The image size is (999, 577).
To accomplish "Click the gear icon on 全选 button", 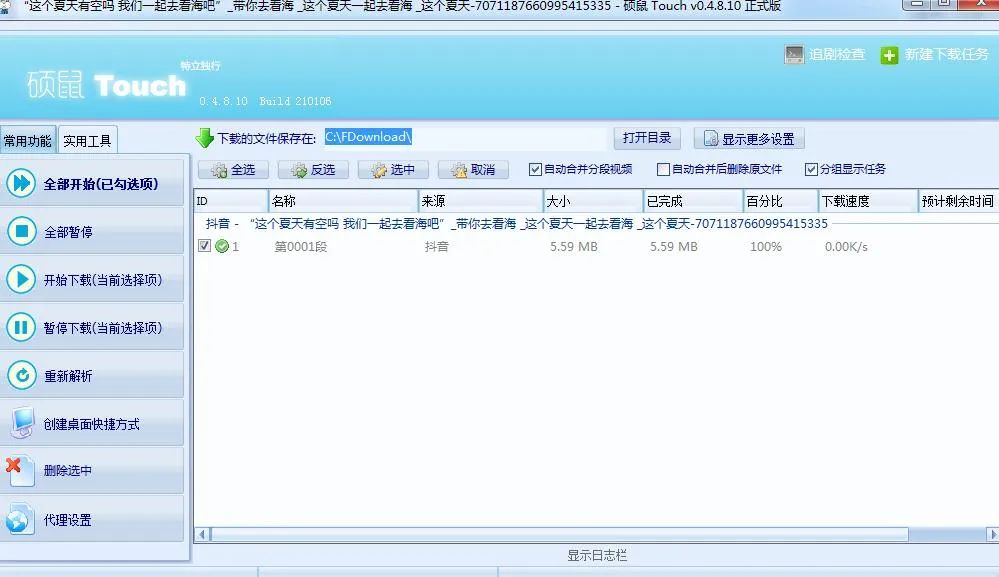I will tap(219, 170).
